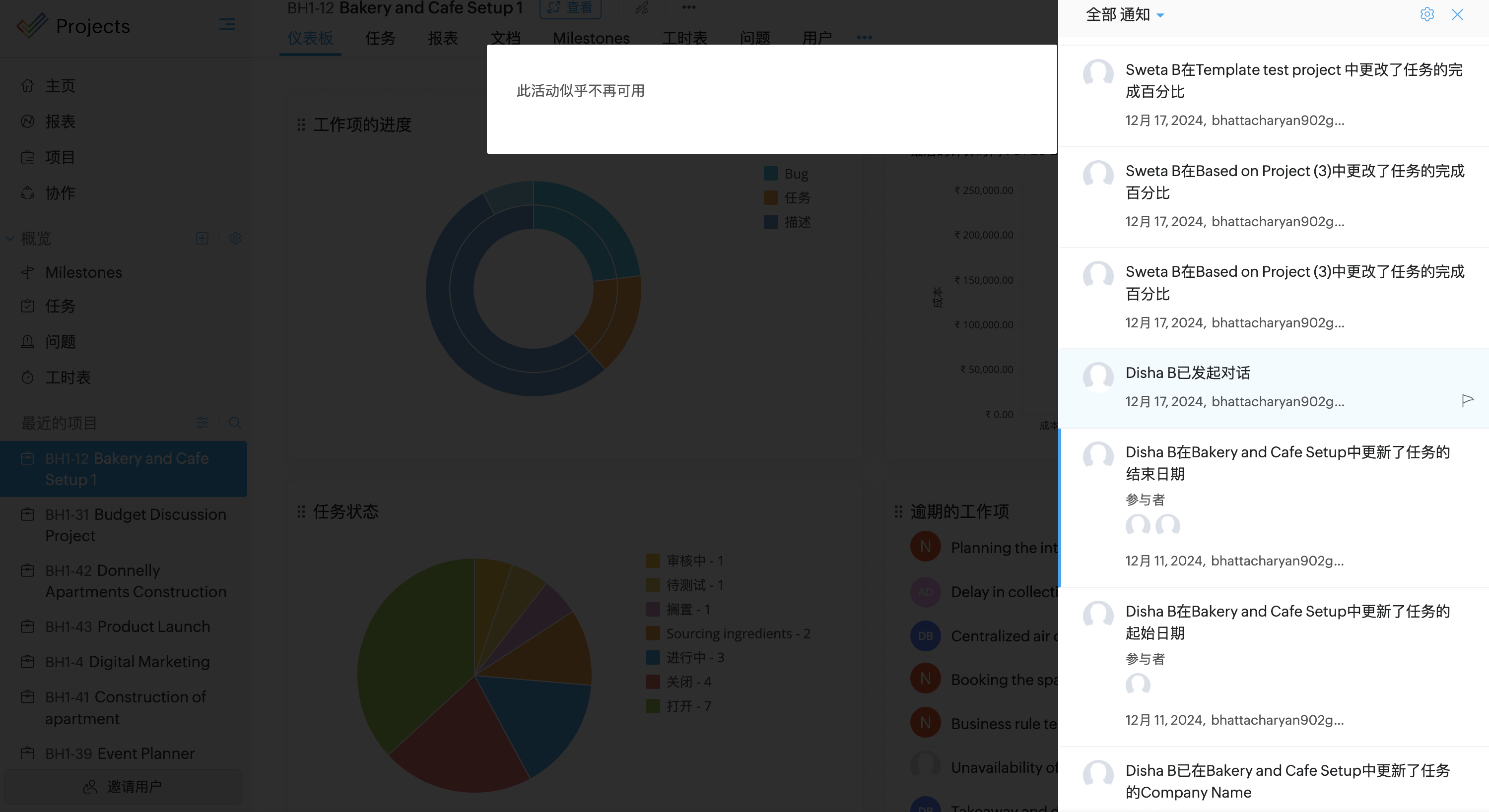Close the notifications panel
This screenshot has height=812, width=1489.
point(1457,14)
